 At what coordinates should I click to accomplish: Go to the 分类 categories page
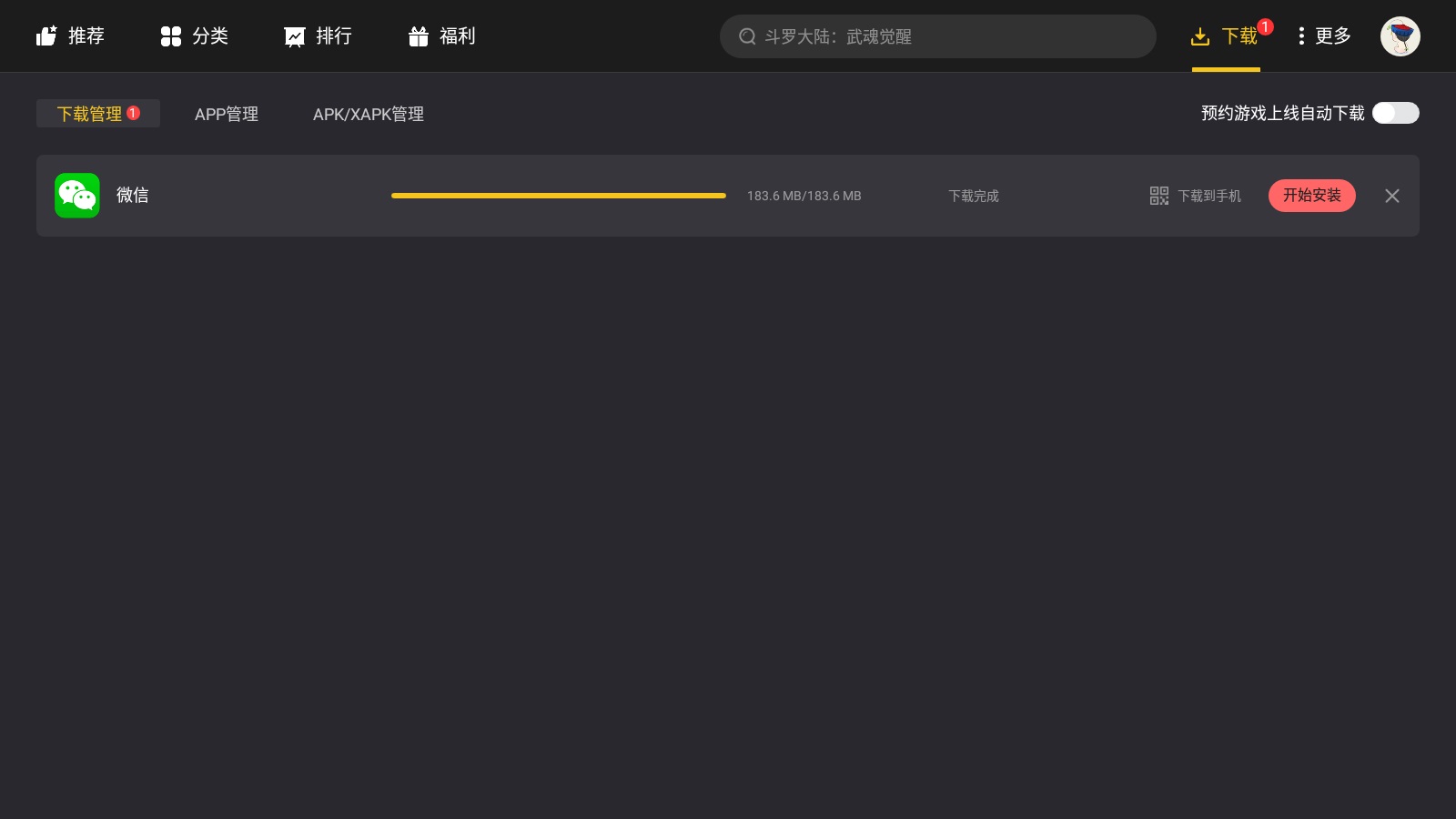pyautogui.click(x=194, y=36)
